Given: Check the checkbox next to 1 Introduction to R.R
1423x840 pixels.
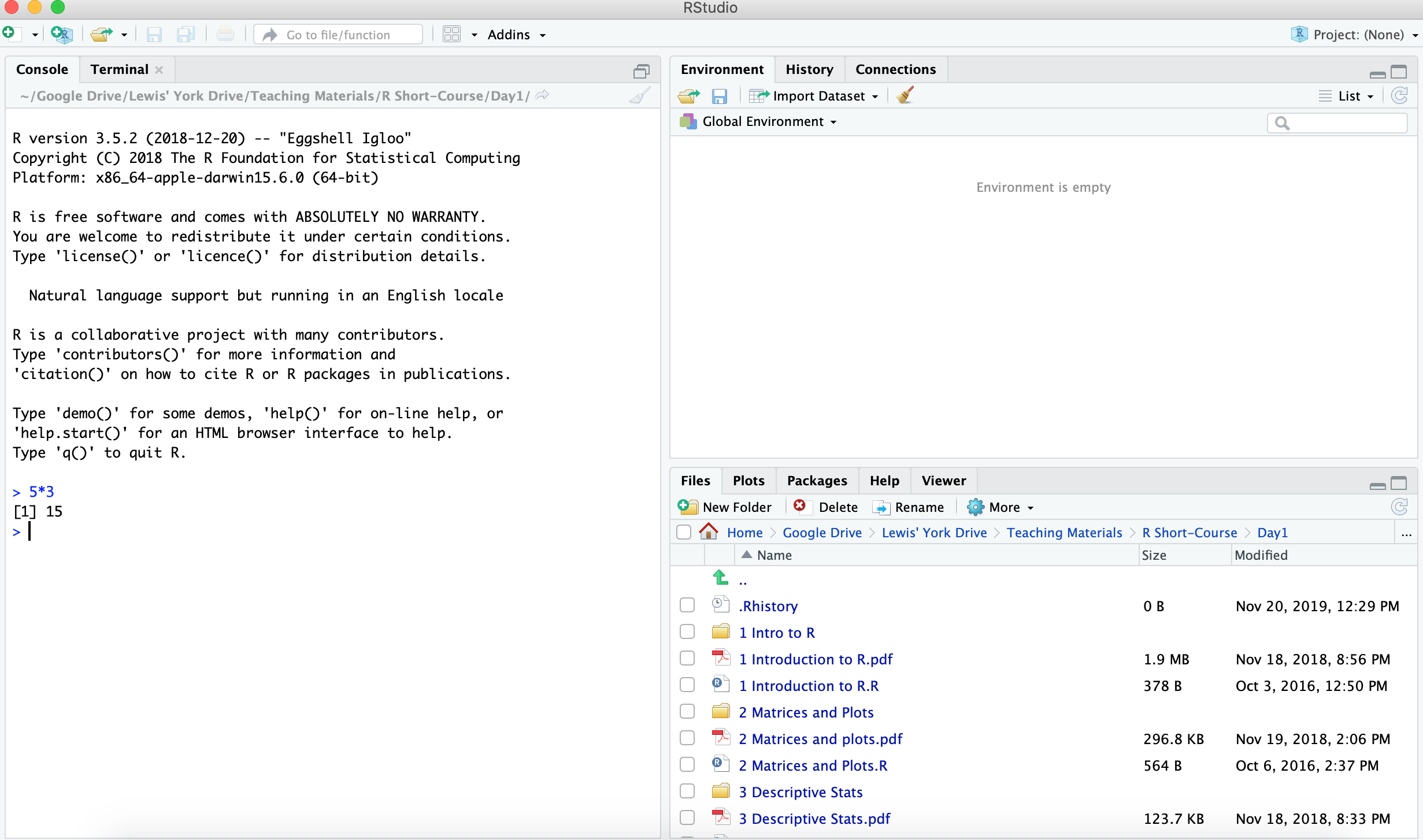Looking at the screenshot, I should point(687,686).
